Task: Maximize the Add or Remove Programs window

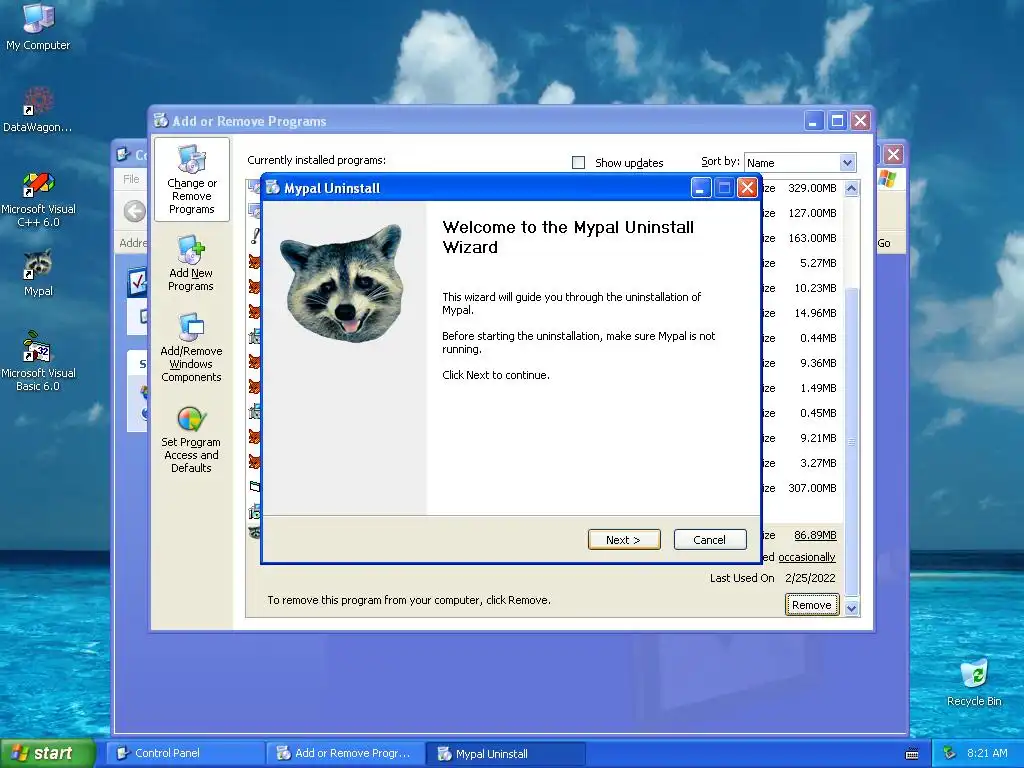Action: (837, 121)
